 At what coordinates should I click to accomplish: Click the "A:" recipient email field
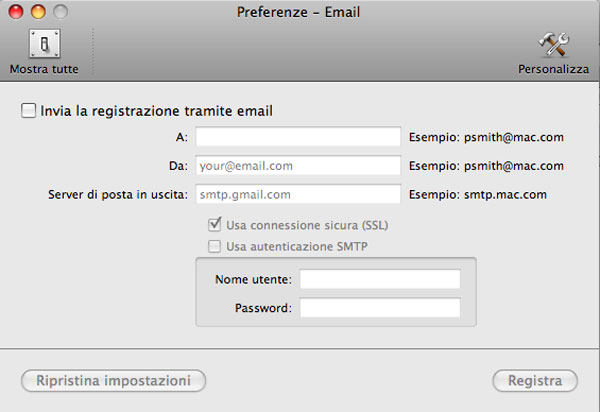(298, 137)
